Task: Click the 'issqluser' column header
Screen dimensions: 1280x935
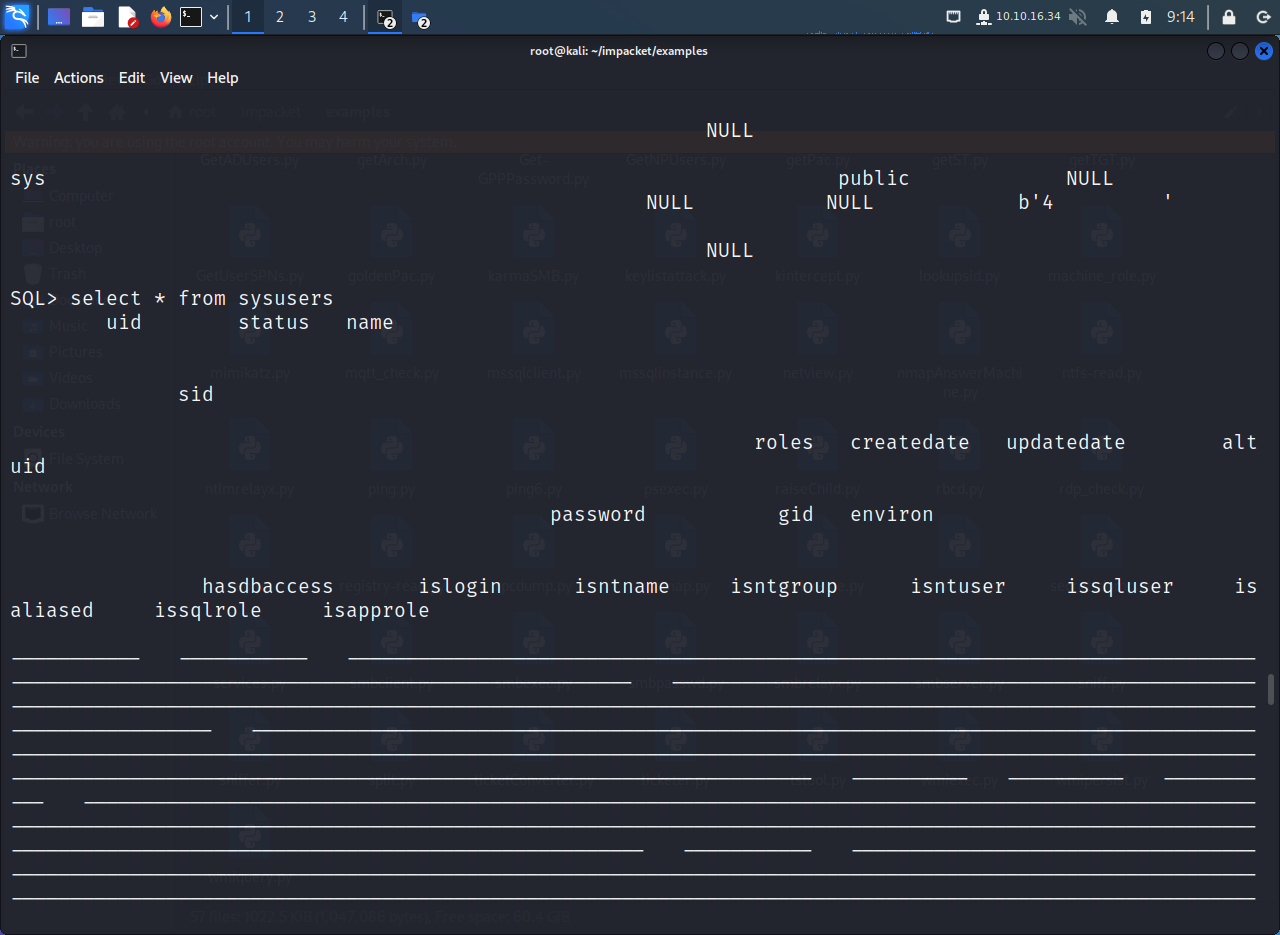Action: 1120,586
